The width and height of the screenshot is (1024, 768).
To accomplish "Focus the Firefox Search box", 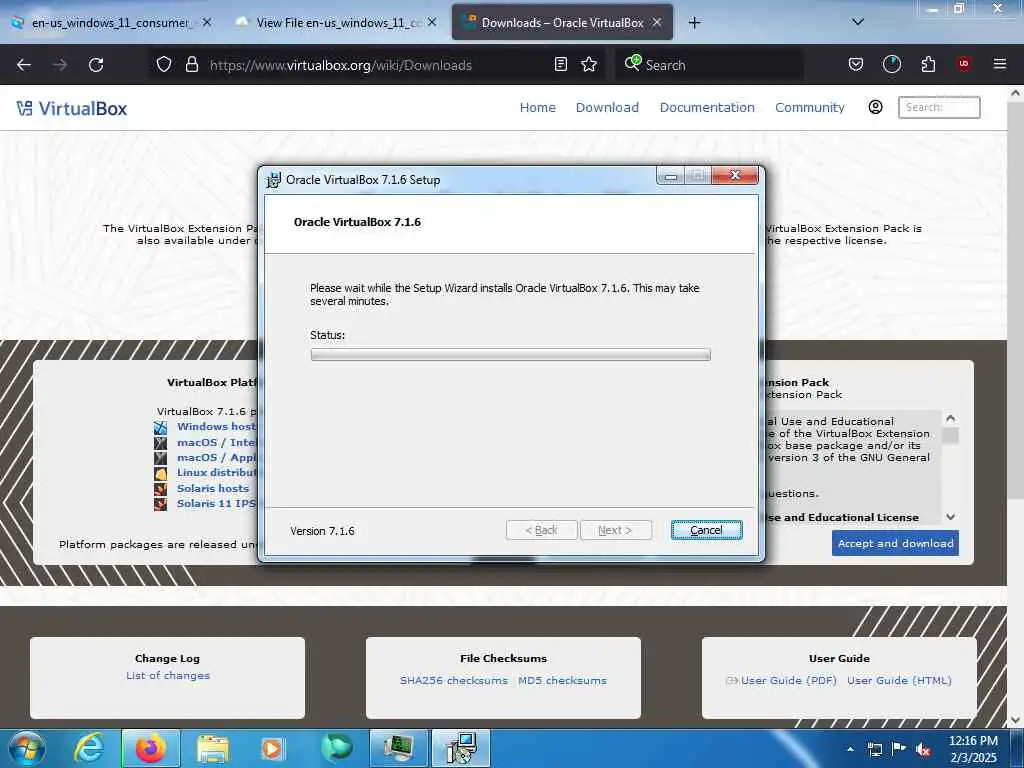I will point(710,65).
